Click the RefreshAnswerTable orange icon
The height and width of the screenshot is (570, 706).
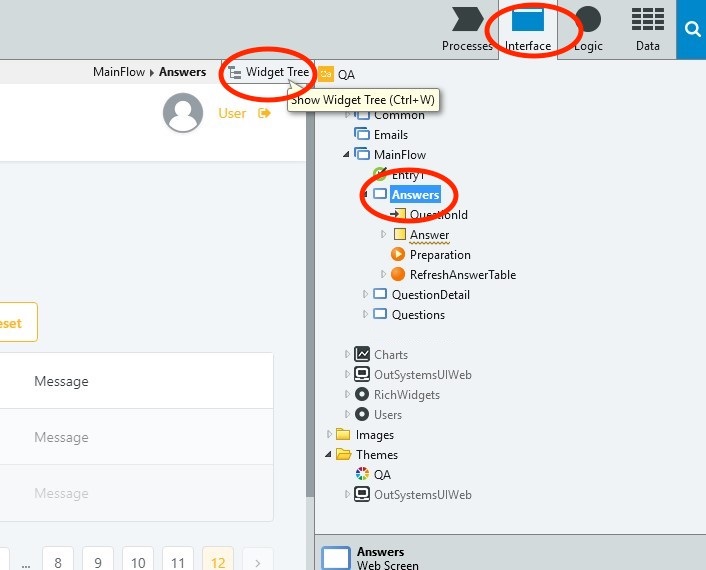pyautogui.click(x=398, y=274)
